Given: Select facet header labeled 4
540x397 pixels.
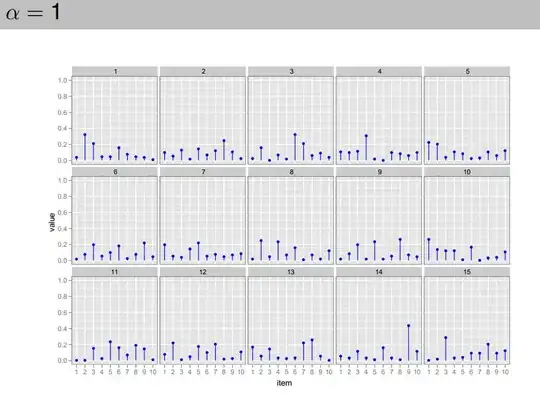Looking at the screenshot, I should pos(379,71).
